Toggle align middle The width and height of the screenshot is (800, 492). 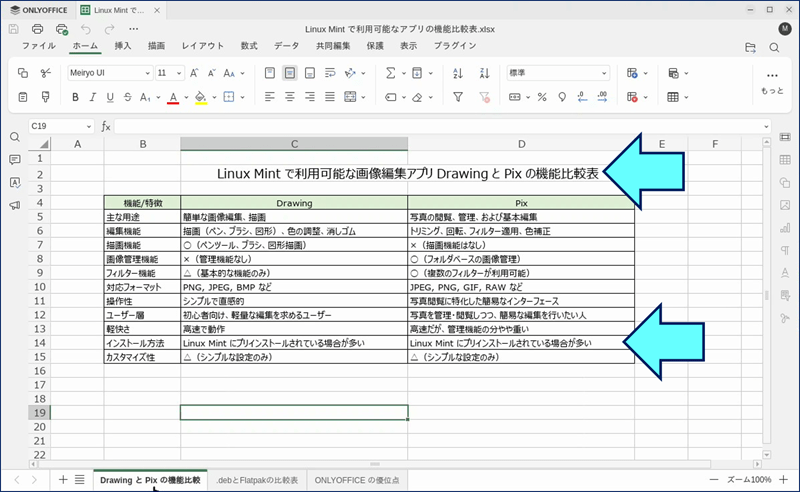coord(290,73)
